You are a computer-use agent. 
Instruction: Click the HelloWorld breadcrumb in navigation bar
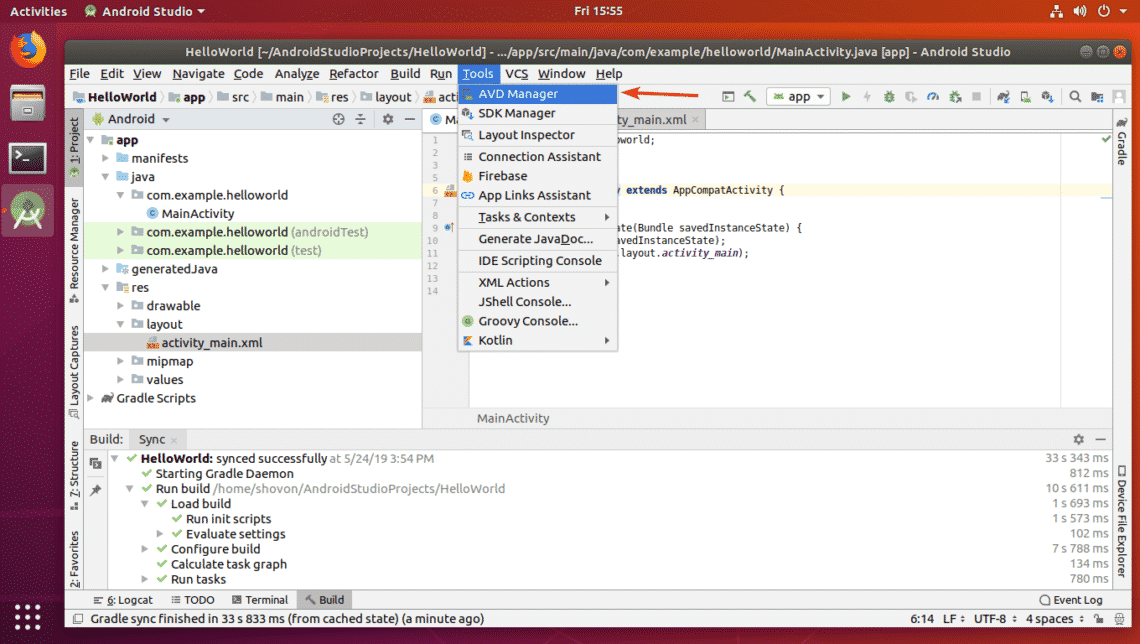click(115, 97)
